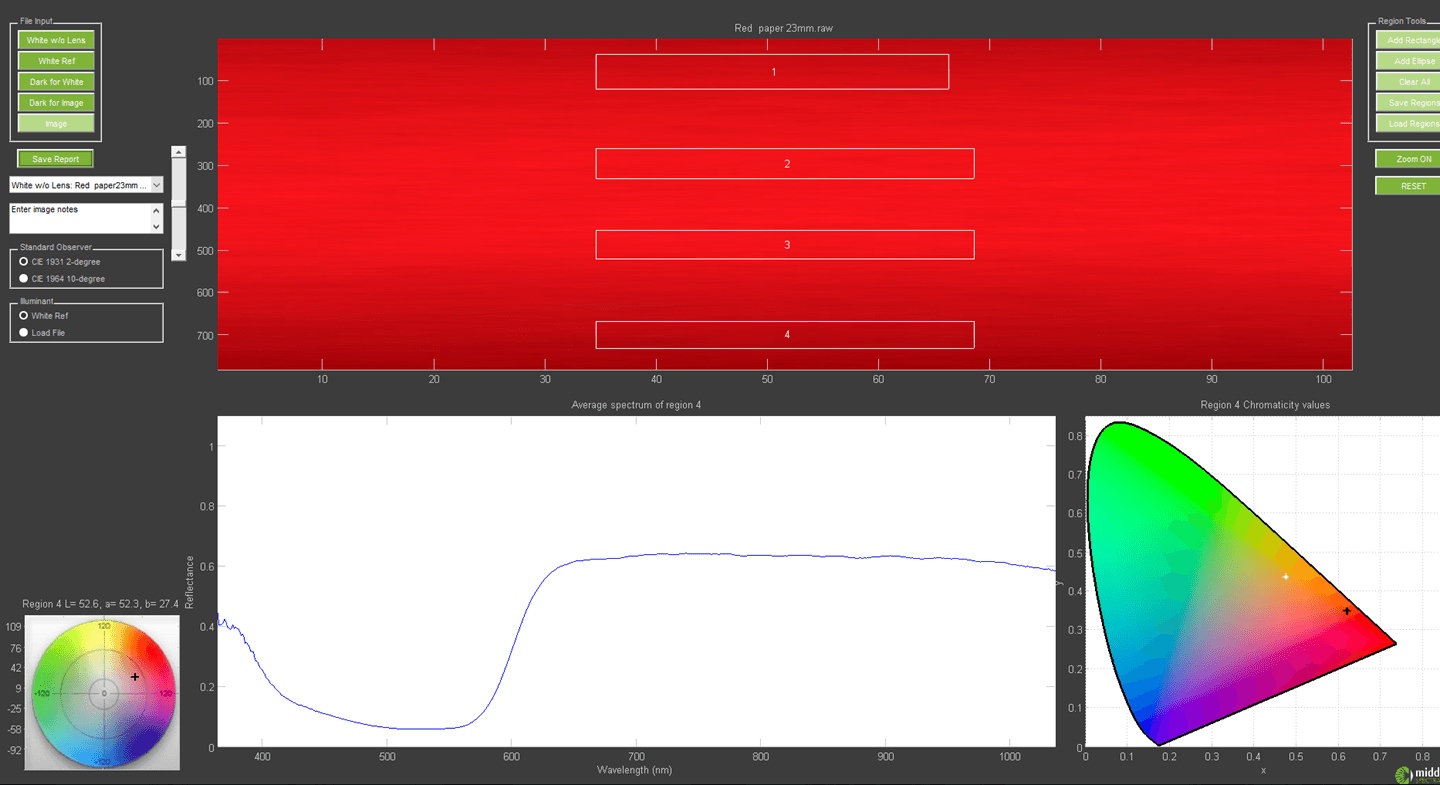This screenshot has height=785, width=1440.
Task: Open the White w/o Lens file dropdown
Action: point(158,184)
